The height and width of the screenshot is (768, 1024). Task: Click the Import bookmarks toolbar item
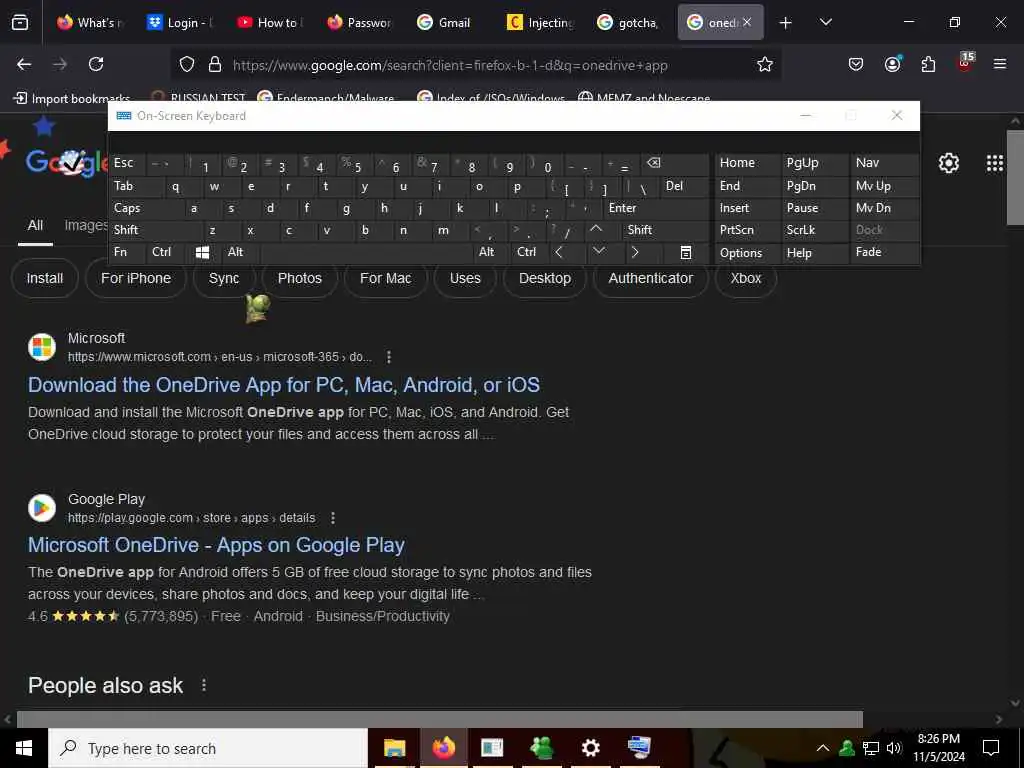(x=72, y=99)
